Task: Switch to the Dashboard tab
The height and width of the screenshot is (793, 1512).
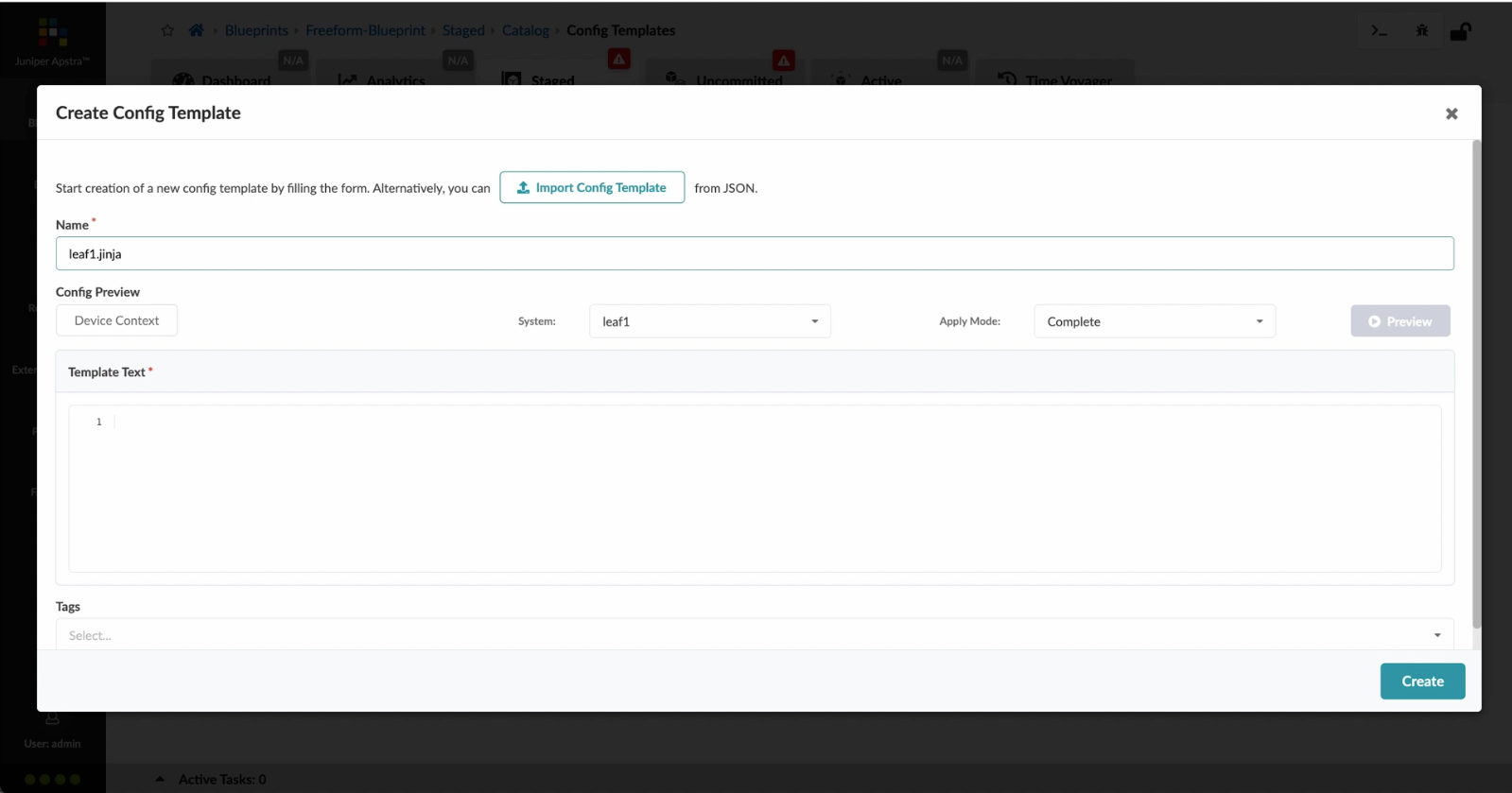Action: pyautogui.click(x=230, y=74)
